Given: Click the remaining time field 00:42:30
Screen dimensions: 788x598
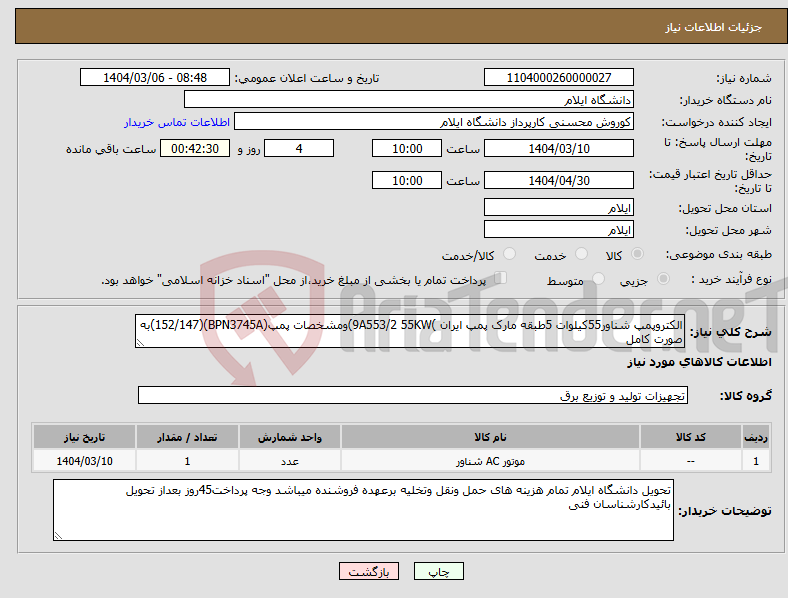Looking at the screenshot, I should click(x=195, y=148).
